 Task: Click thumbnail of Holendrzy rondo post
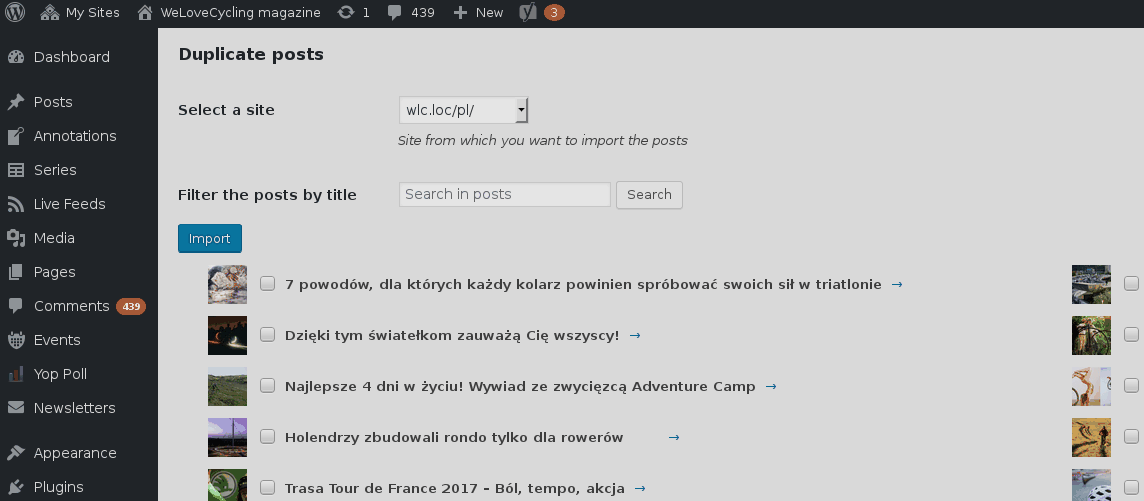coord(228,438)
